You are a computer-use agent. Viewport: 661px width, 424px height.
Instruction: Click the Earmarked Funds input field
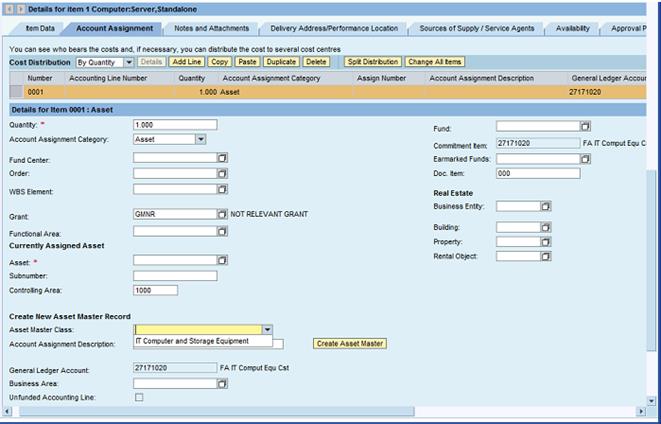(x=538, y=159)
